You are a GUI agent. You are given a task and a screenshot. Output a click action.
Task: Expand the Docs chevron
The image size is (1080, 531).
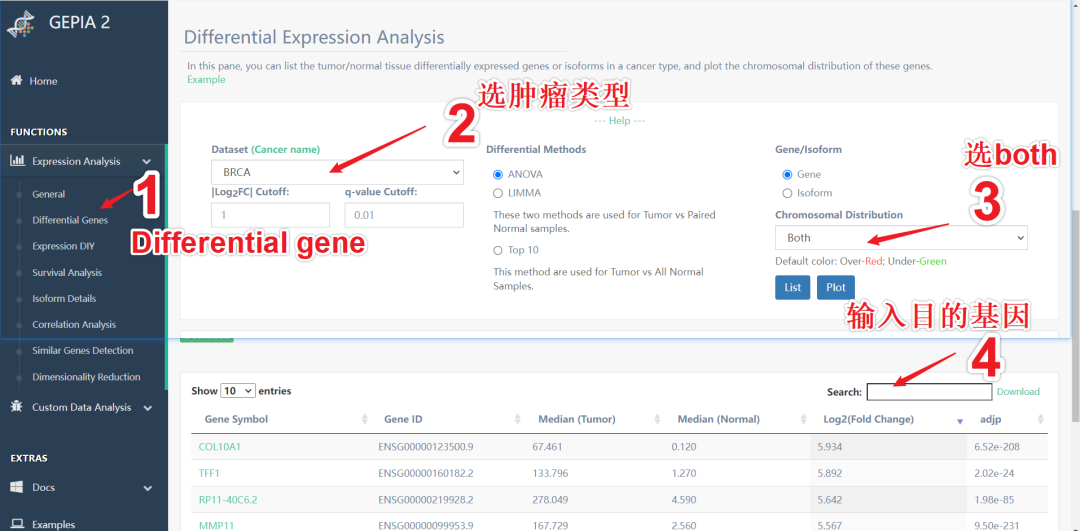[x=147, y=488]
